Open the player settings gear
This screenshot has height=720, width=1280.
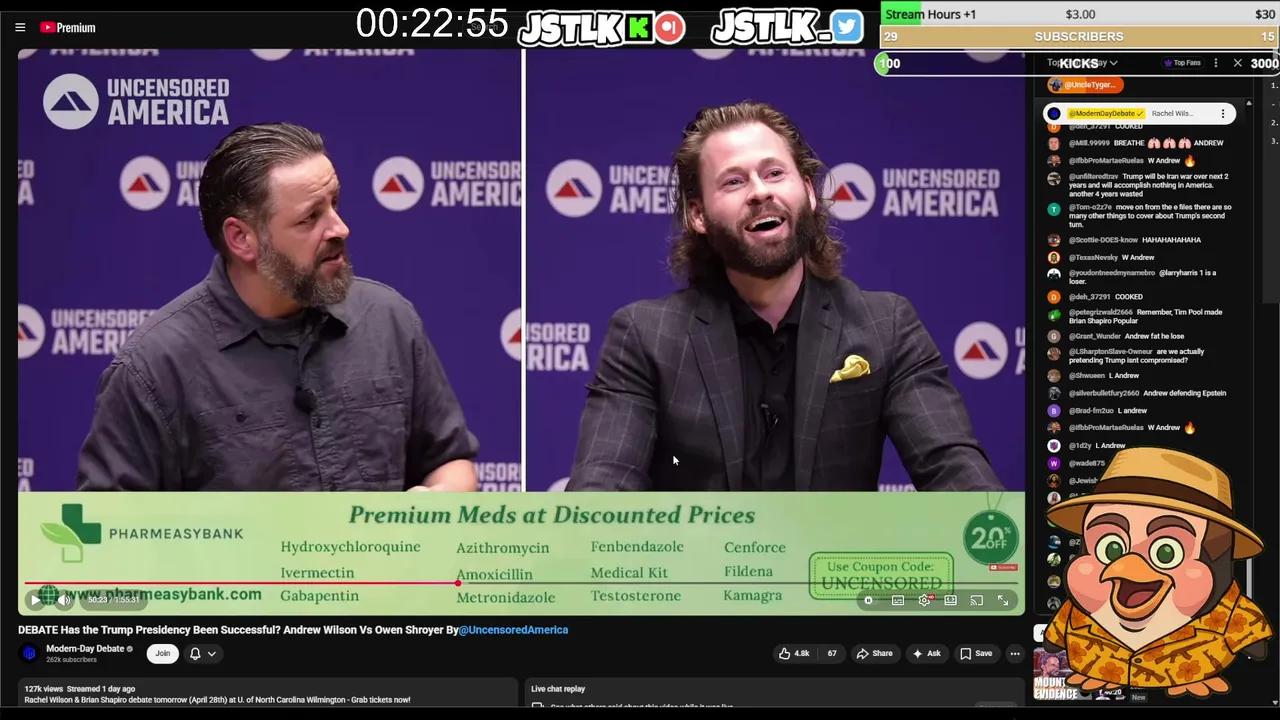coord(924,600)
